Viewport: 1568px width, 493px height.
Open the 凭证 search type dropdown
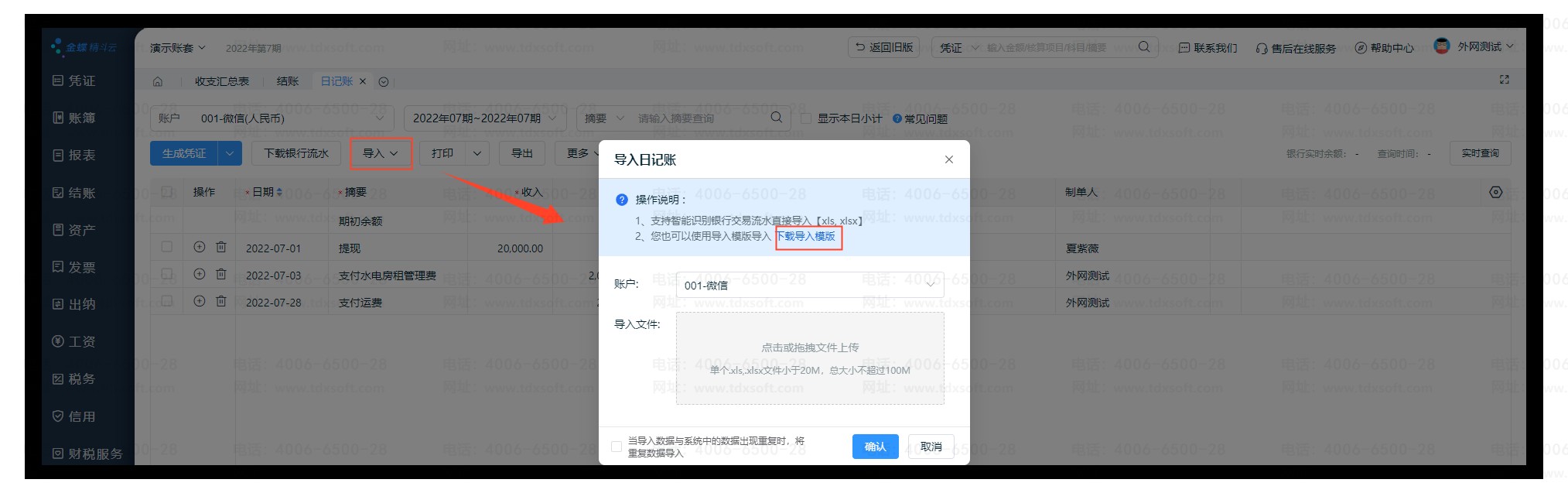pos(959,48)
